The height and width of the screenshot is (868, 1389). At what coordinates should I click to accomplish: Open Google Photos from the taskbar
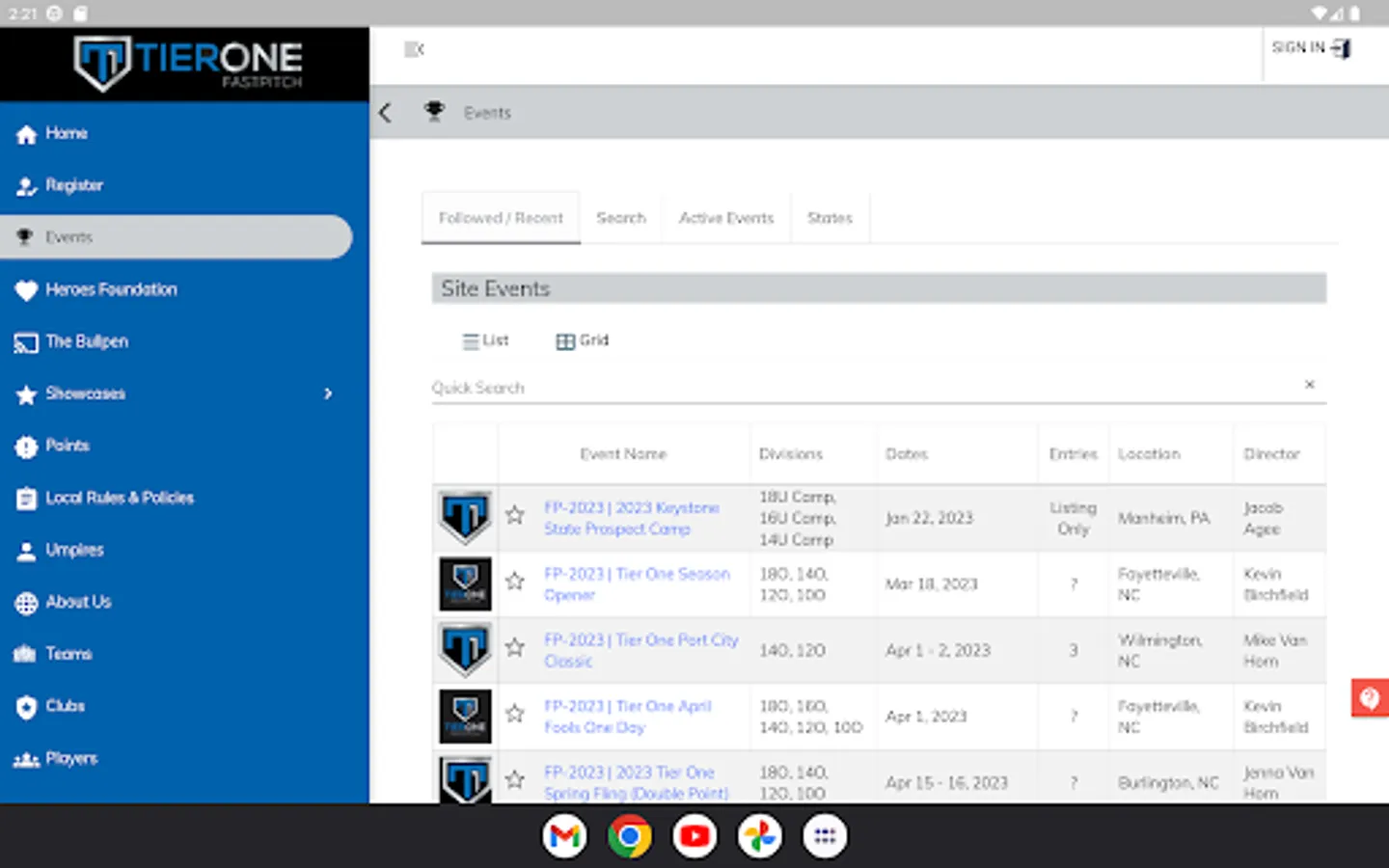tap(760, 836)
